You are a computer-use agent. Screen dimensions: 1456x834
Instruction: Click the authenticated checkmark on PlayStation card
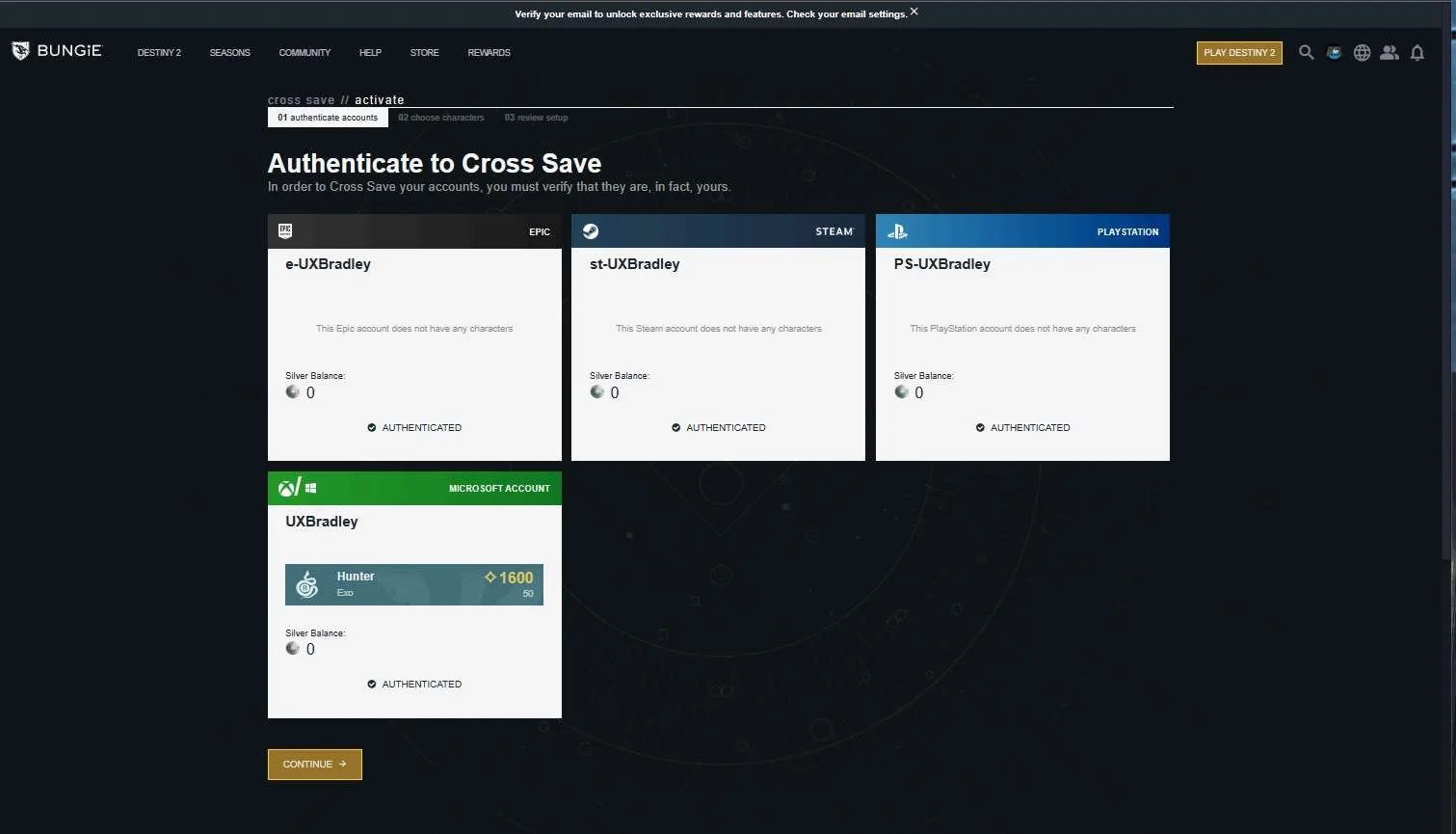tap(981, 427)
